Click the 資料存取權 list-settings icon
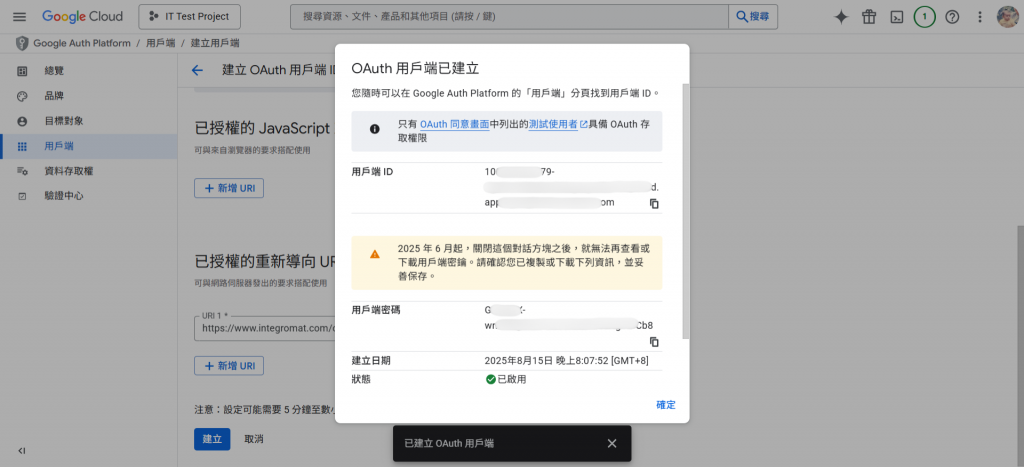Image resolution: width=1024 pixels, height=467 pixels. click(22, 171)
